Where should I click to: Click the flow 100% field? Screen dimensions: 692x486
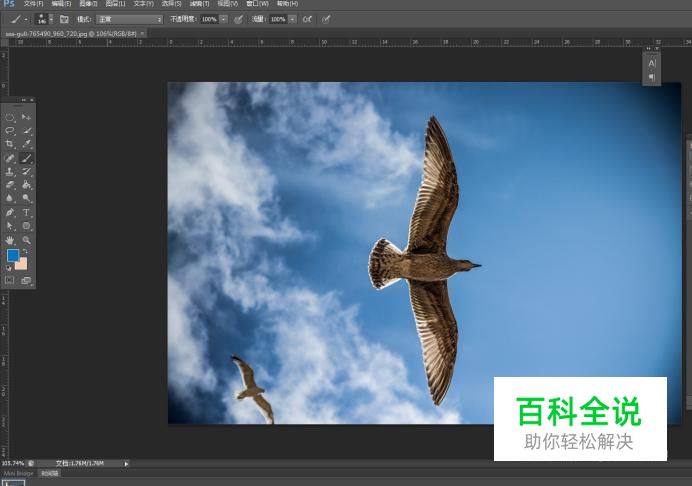tap(278, 19)
